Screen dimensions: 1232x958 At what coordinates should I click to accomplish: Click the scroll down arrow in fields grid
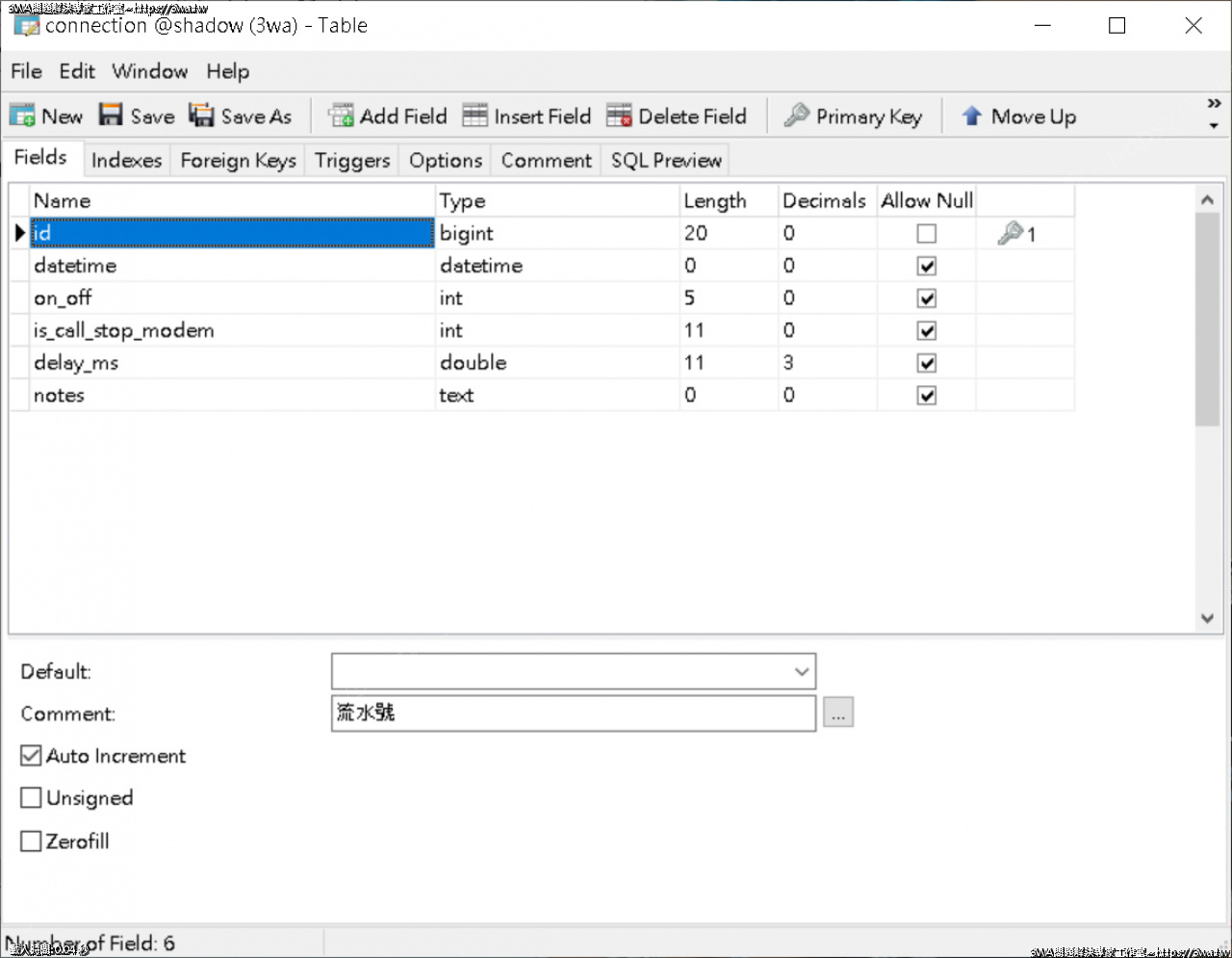[1207, 618]
